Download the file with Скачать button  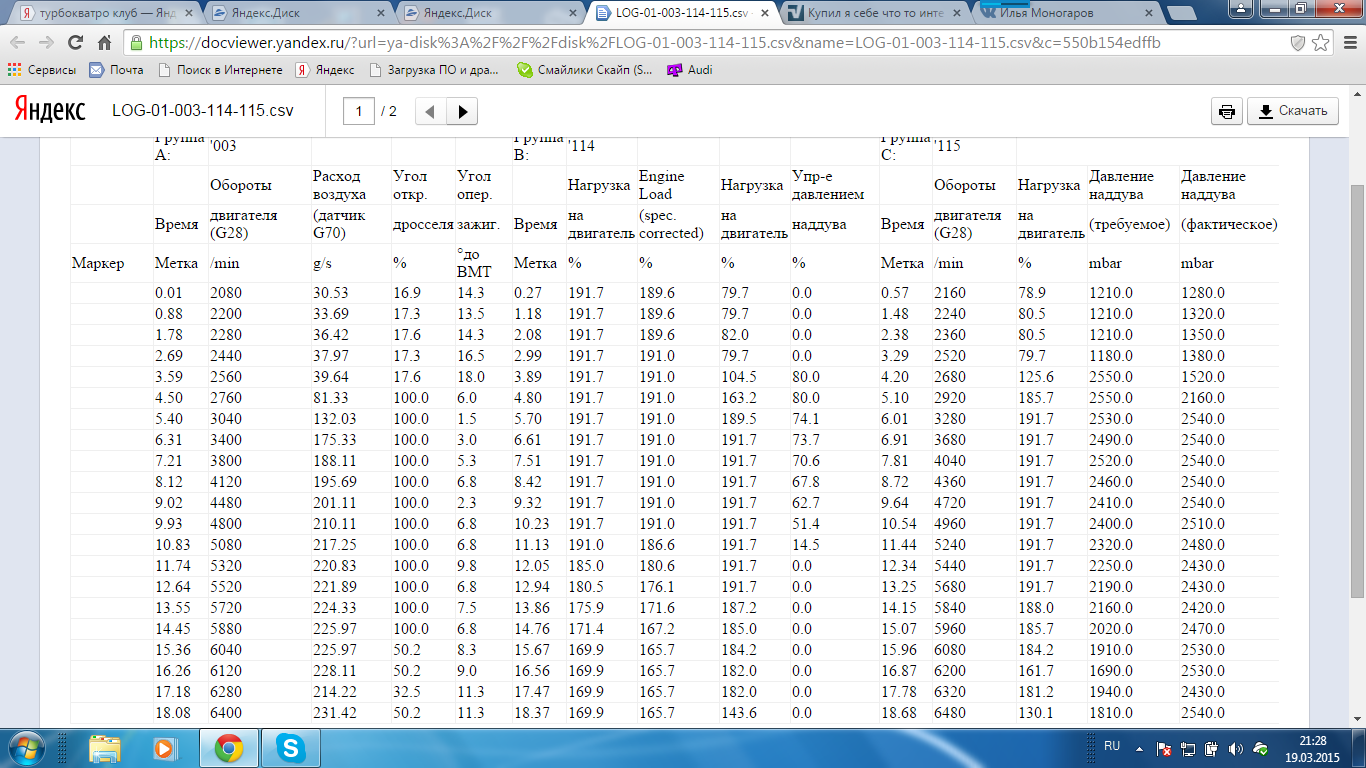click(1293, 111)
